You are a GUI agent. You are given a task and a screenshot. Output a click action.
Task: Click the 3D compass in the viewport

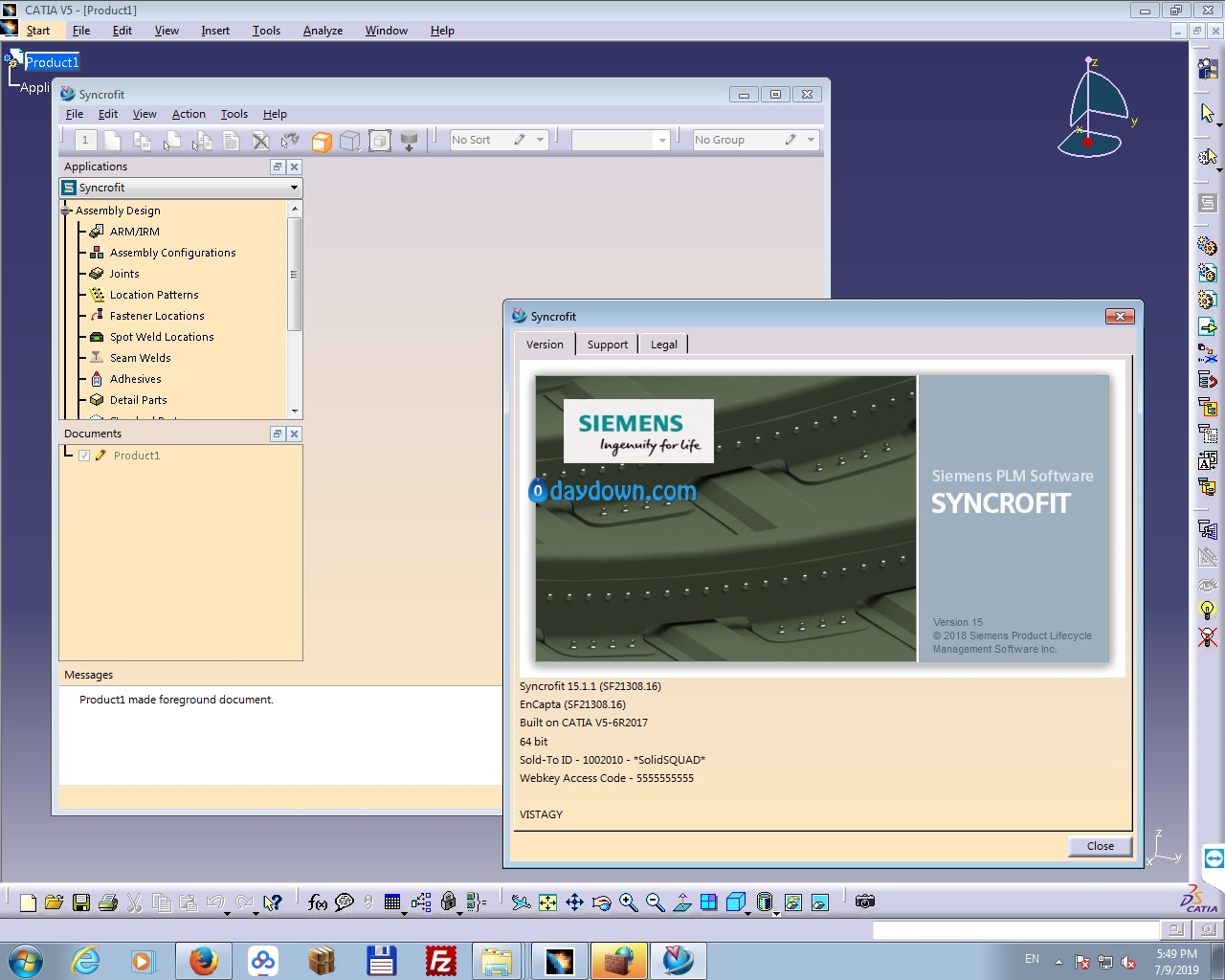click(1096, 108)
